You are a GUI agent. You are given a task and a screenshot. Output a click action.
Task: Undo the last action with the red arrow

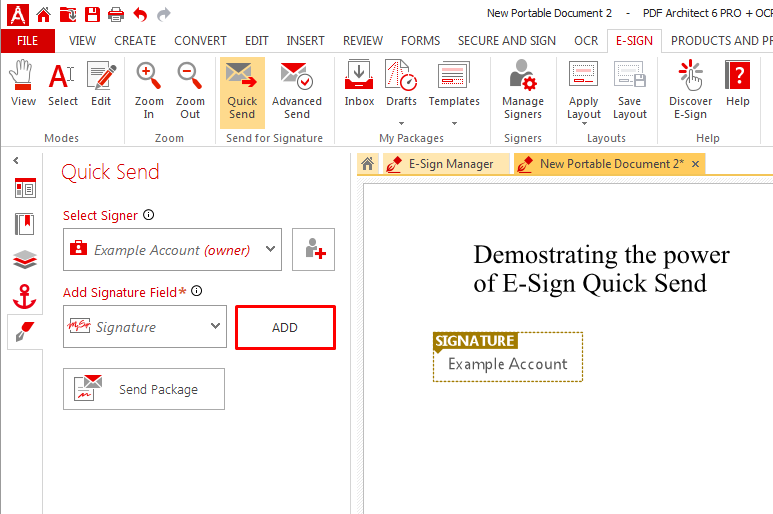coord(141,15)
